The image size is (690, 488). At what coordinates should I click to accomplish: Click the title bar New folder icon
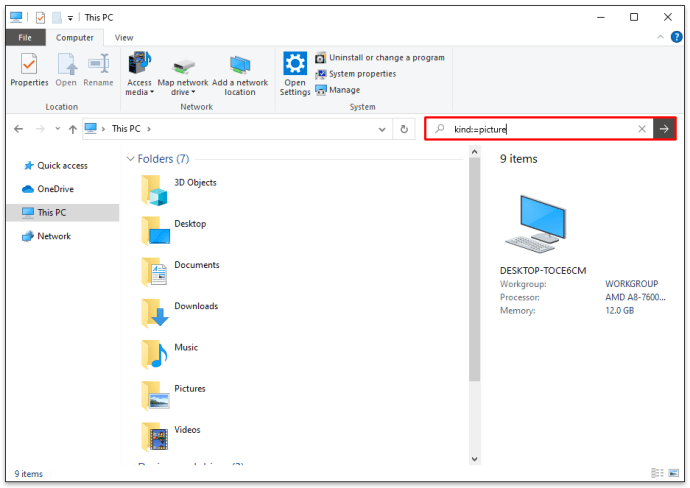[57, 18]
